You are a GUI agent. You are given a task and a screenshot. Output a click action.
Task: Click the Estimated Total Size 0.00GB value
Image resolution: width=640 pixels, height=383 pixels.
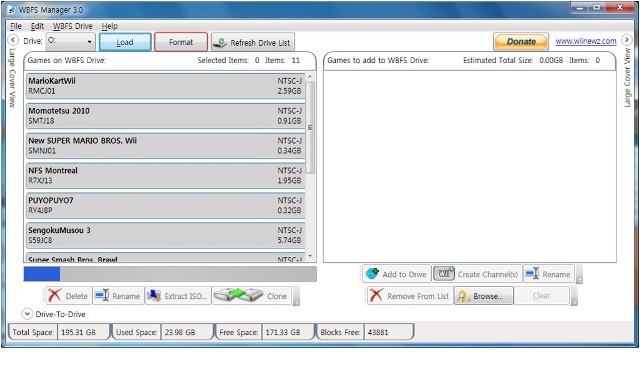(551, 60)
